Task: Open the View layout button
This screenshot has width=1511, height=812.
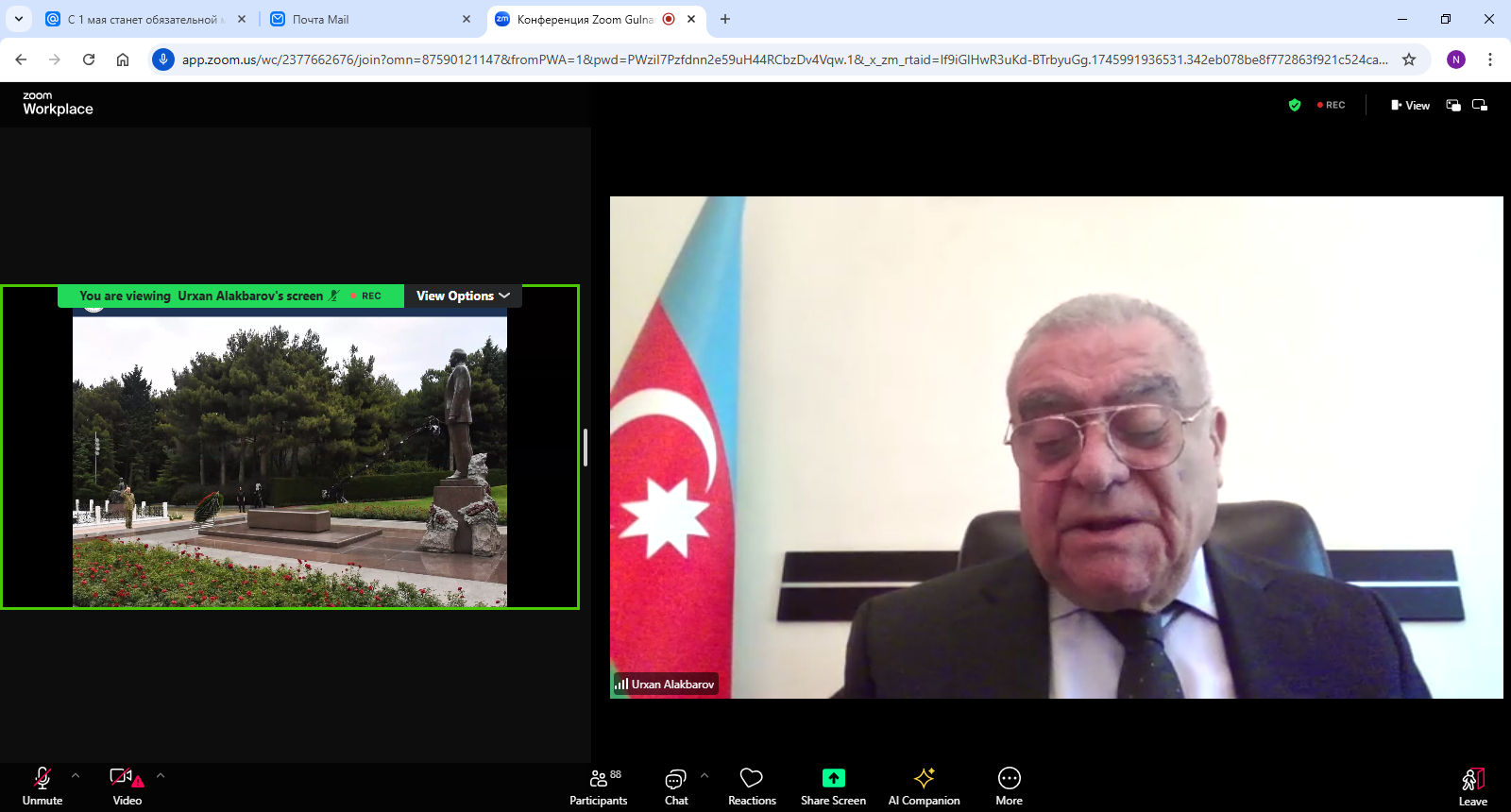Action: pos(1410,105)
